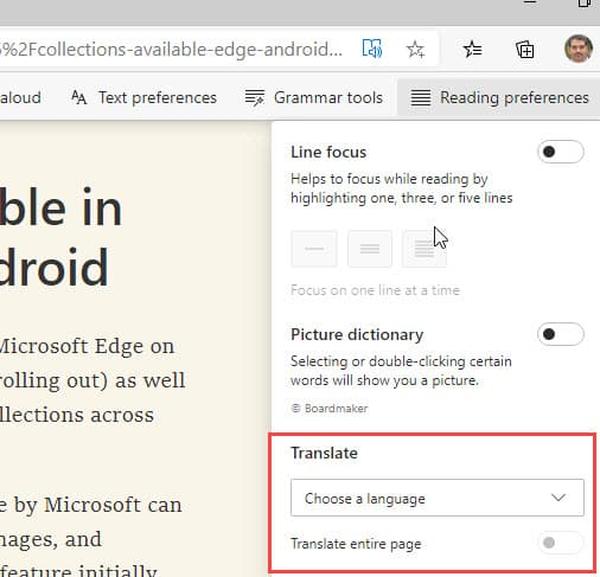
Task: Collapse the Reading preferences panel
Action: click(499, 98)
